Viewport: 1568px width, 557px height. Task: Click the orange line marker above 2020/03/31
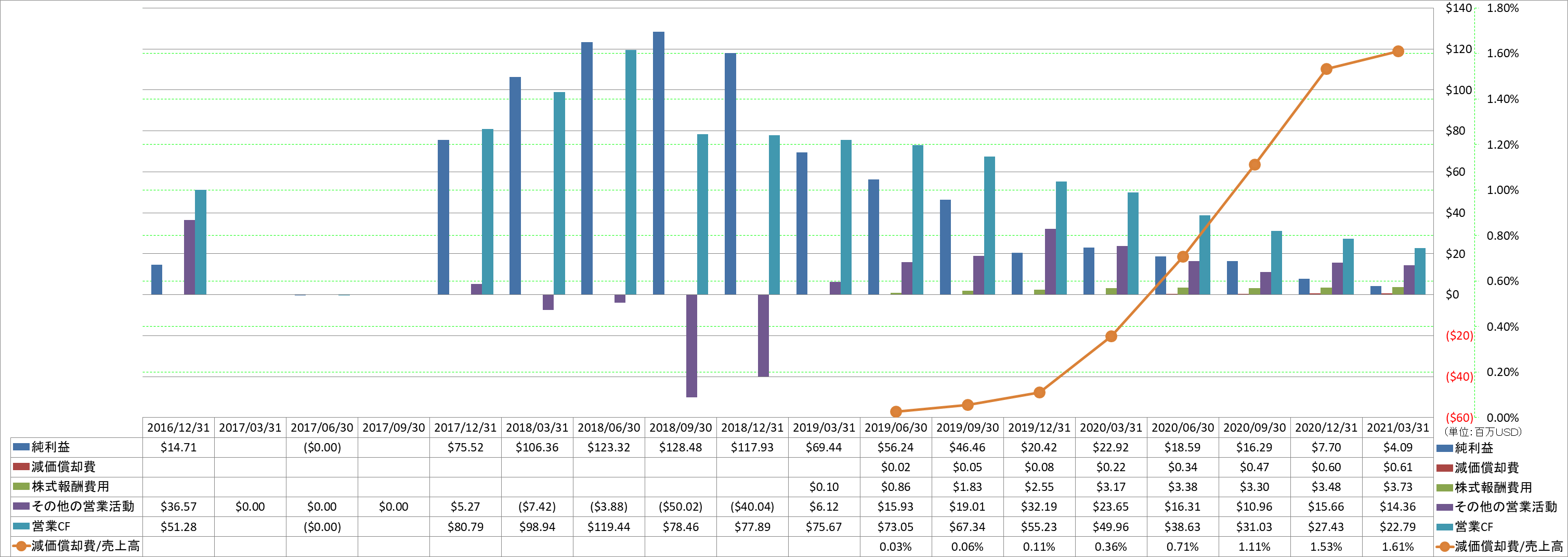click(x=1111, y=336)
